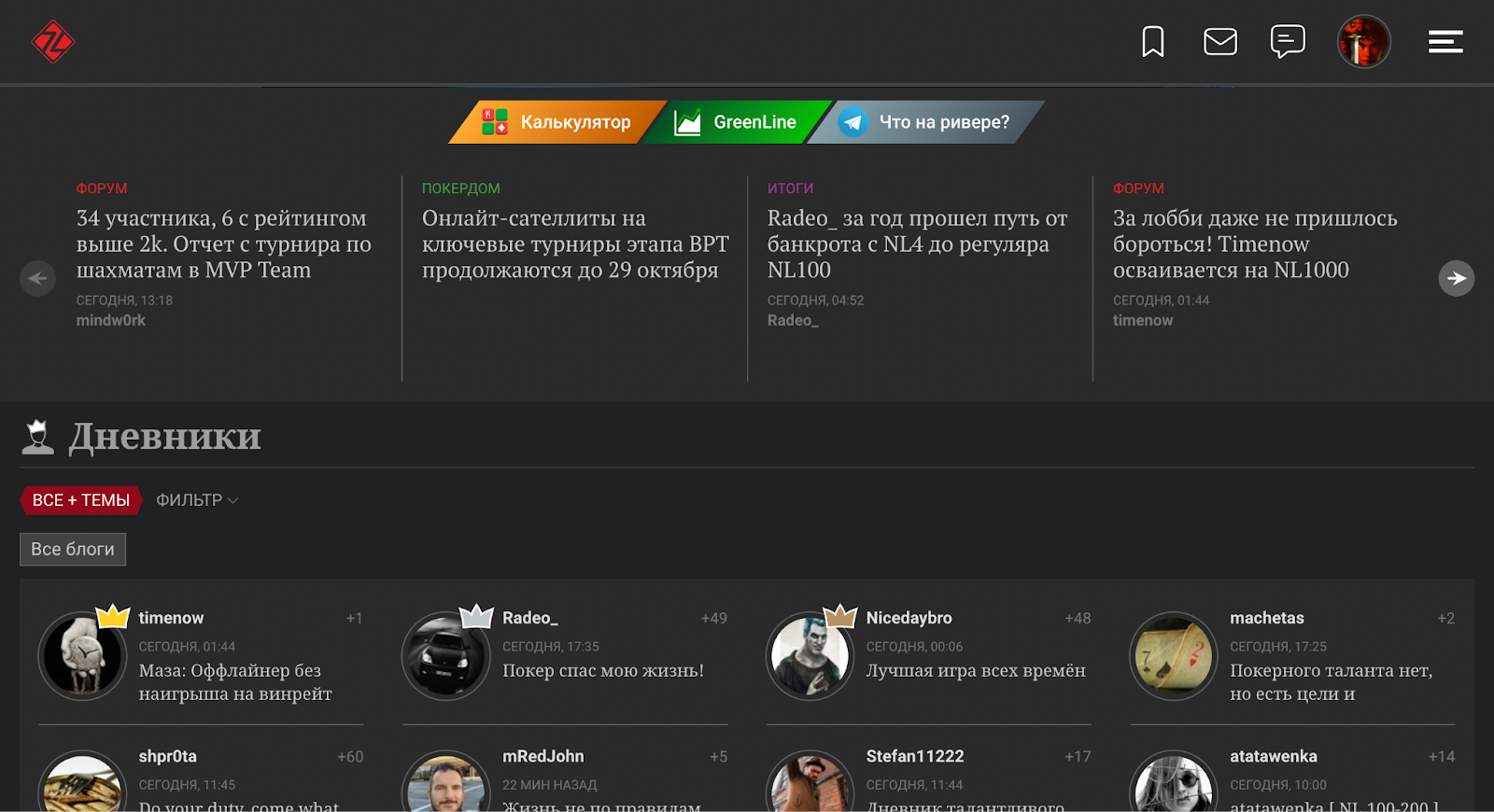
Task: Select the +49 rating on Radeo_
Action: tap(714, 618)
